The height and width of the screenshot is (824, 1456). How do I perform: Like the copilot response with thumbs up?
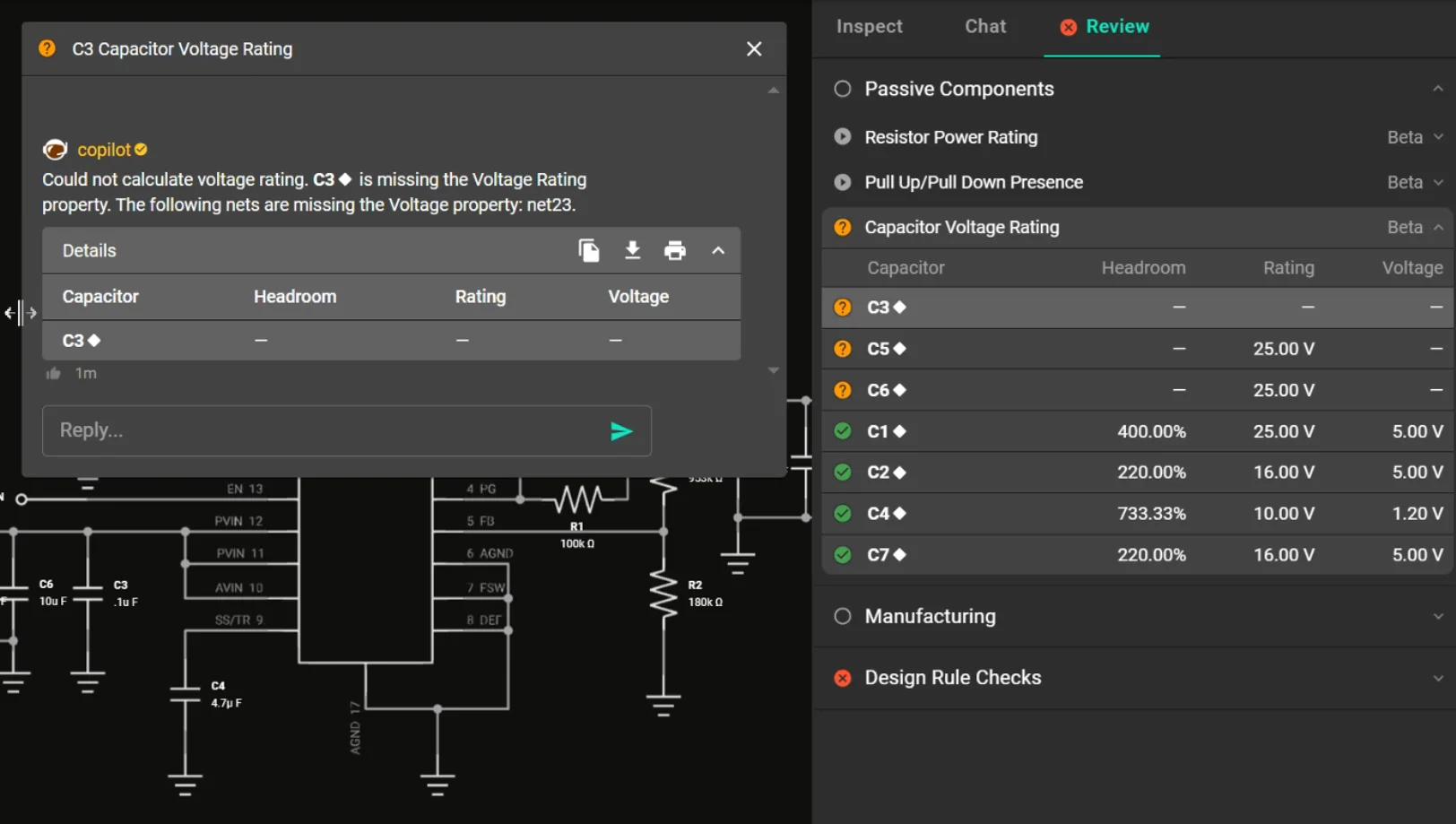(52, 373)
